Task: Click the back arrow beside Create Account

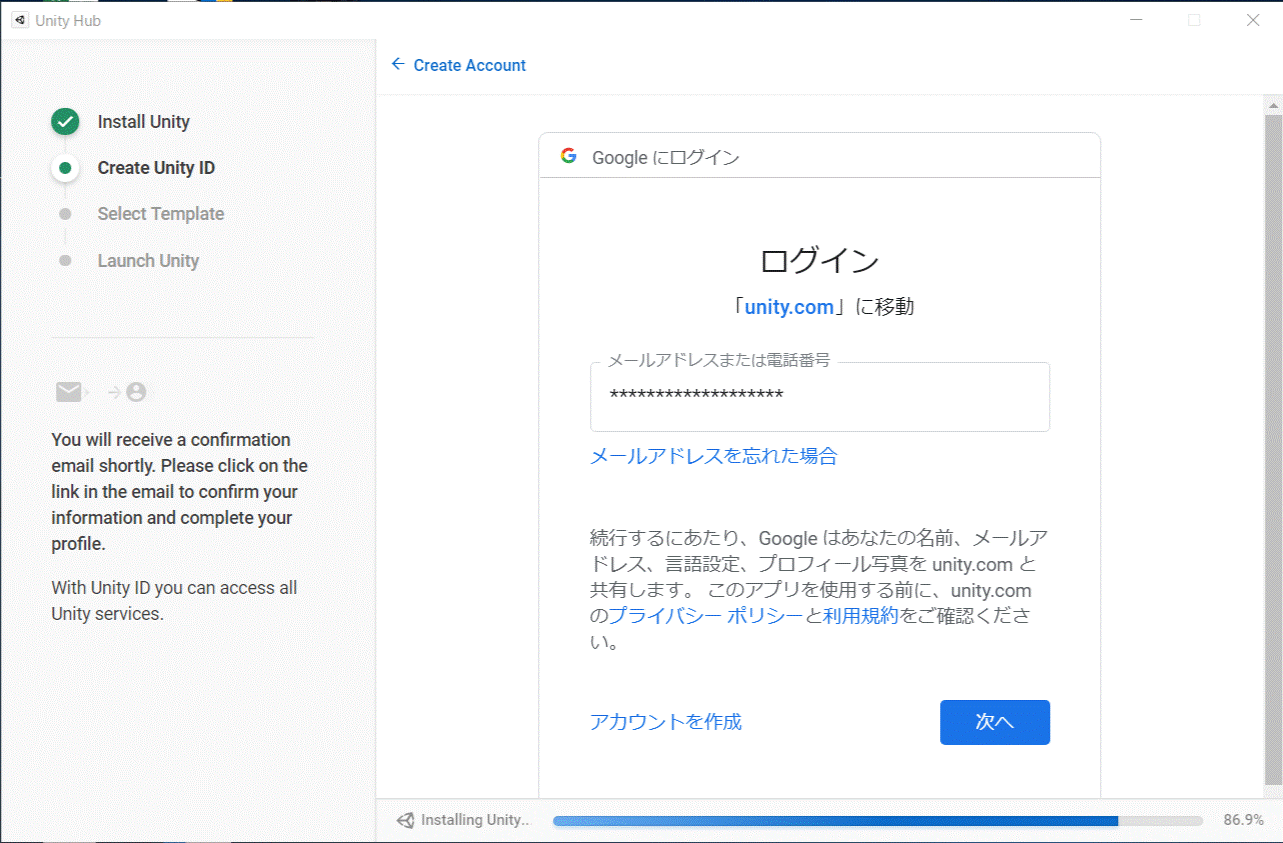Action: coord(397,64)
